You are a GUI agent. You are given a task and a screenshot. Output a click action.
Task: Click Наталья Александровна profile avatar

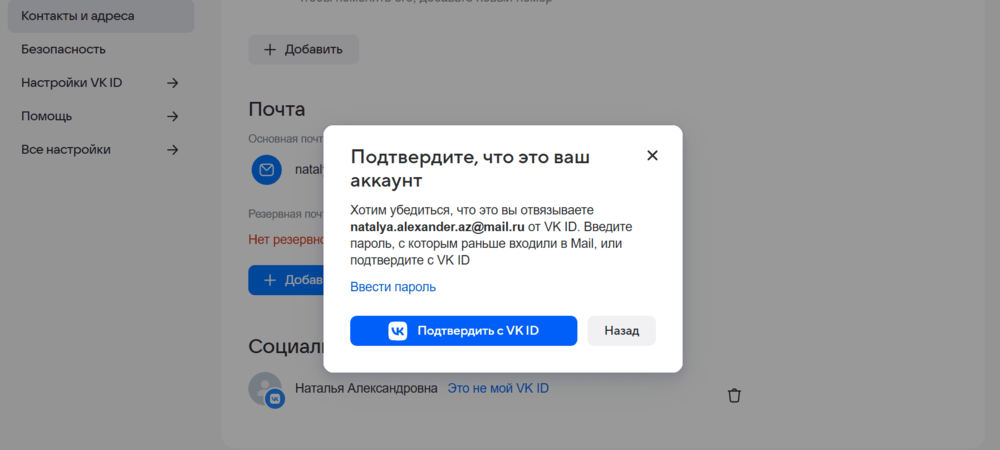pos(265,389)
